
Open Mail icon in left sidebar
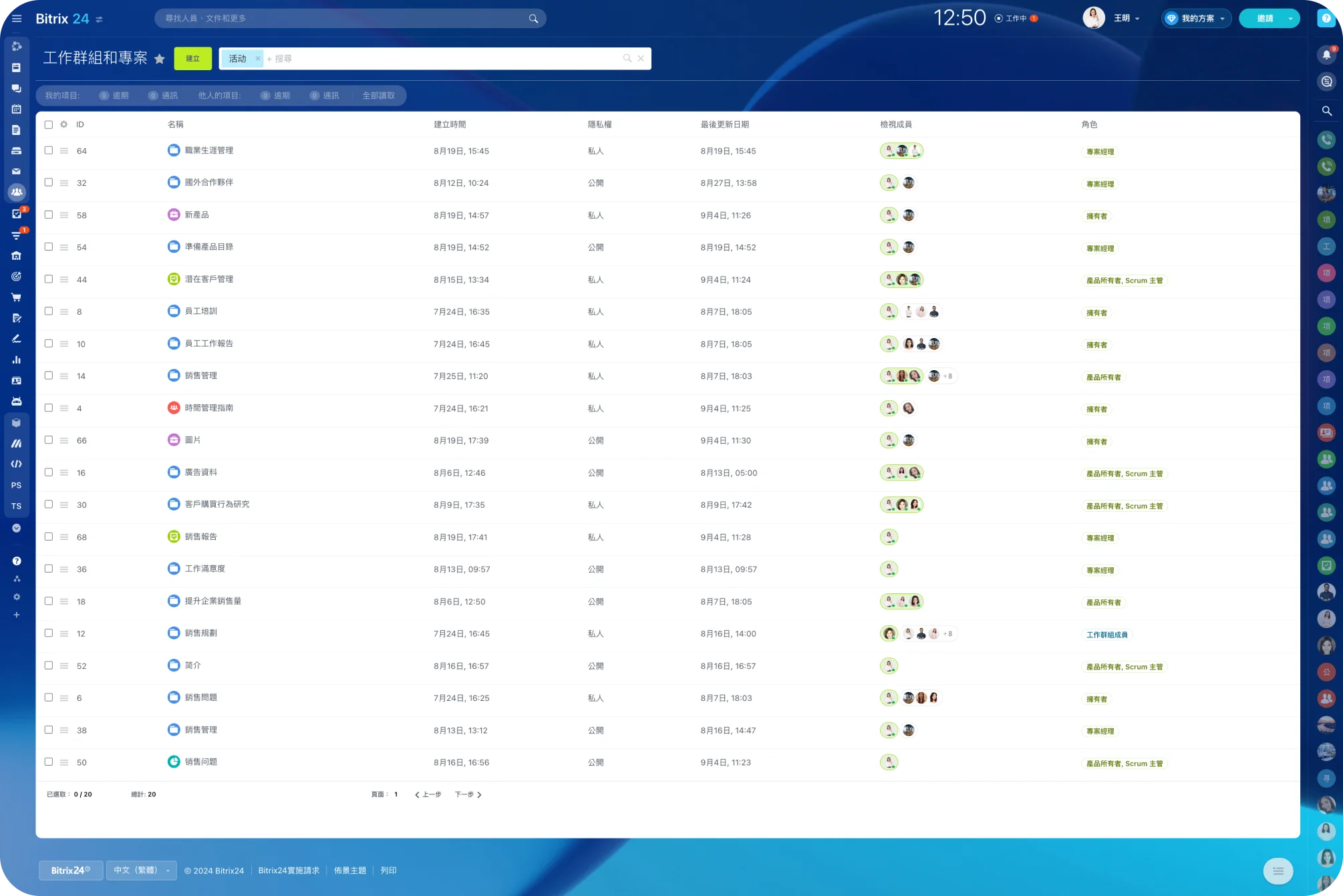point(17,171)
